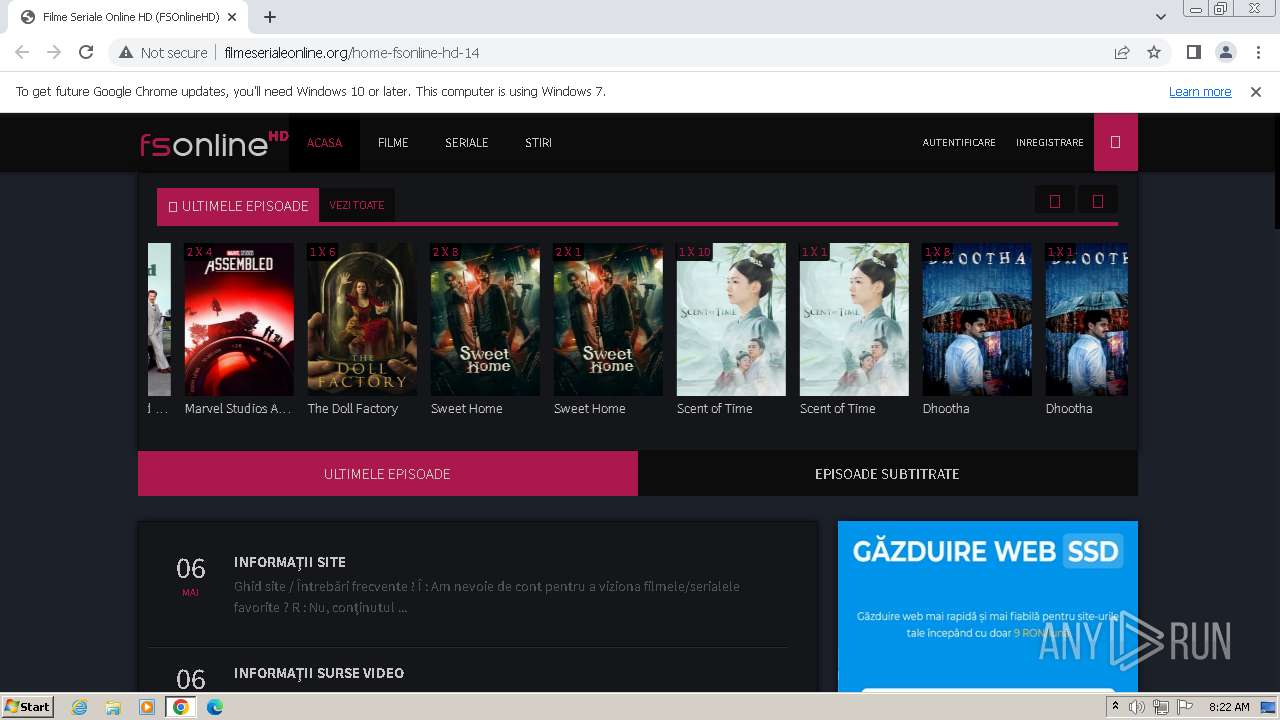The image size is (1280, 720).
Task: Click ULTIMELE EPISOADE section header label
Action: point(238,205)
